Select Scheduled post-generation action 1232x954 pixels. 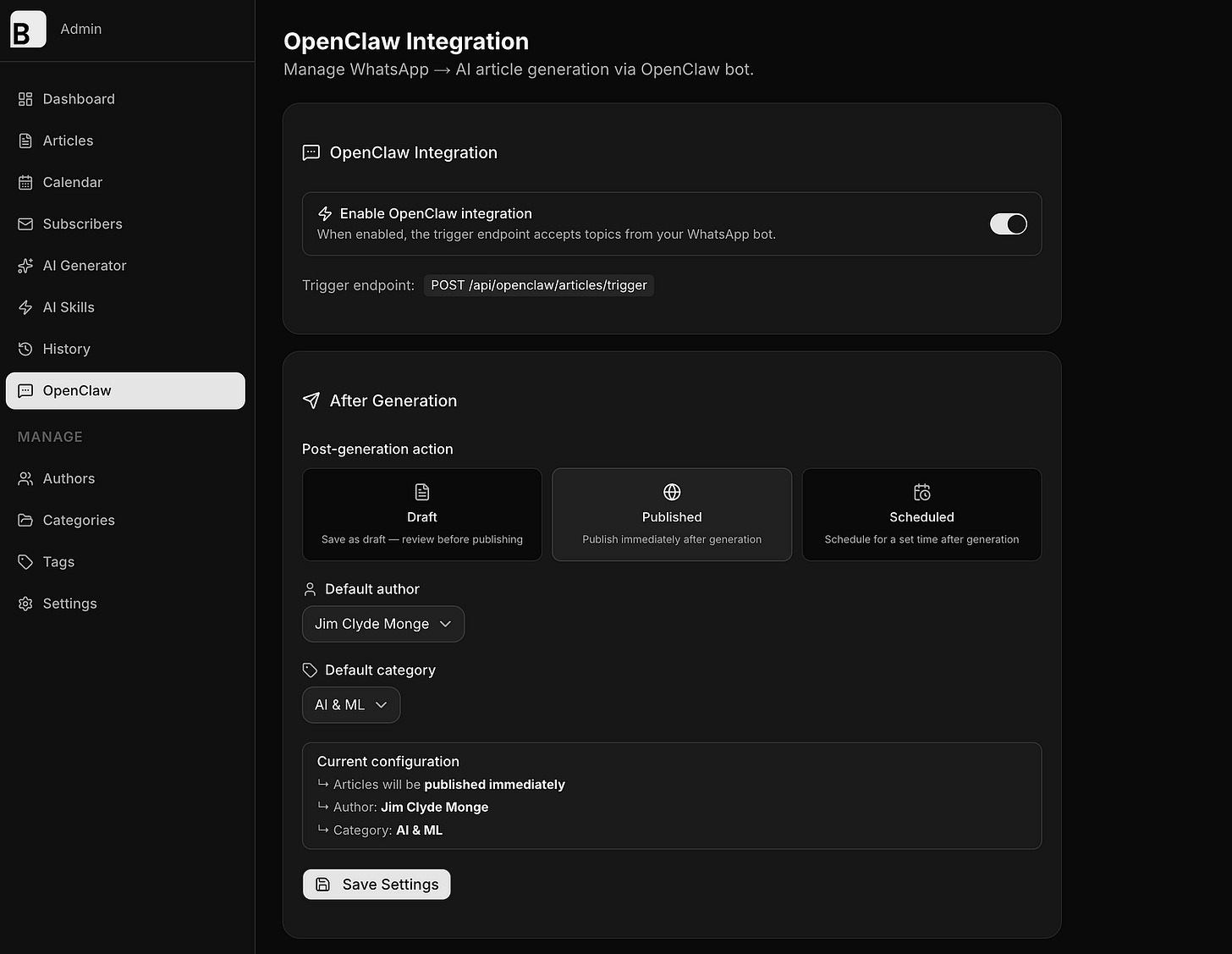coord(922,515)
